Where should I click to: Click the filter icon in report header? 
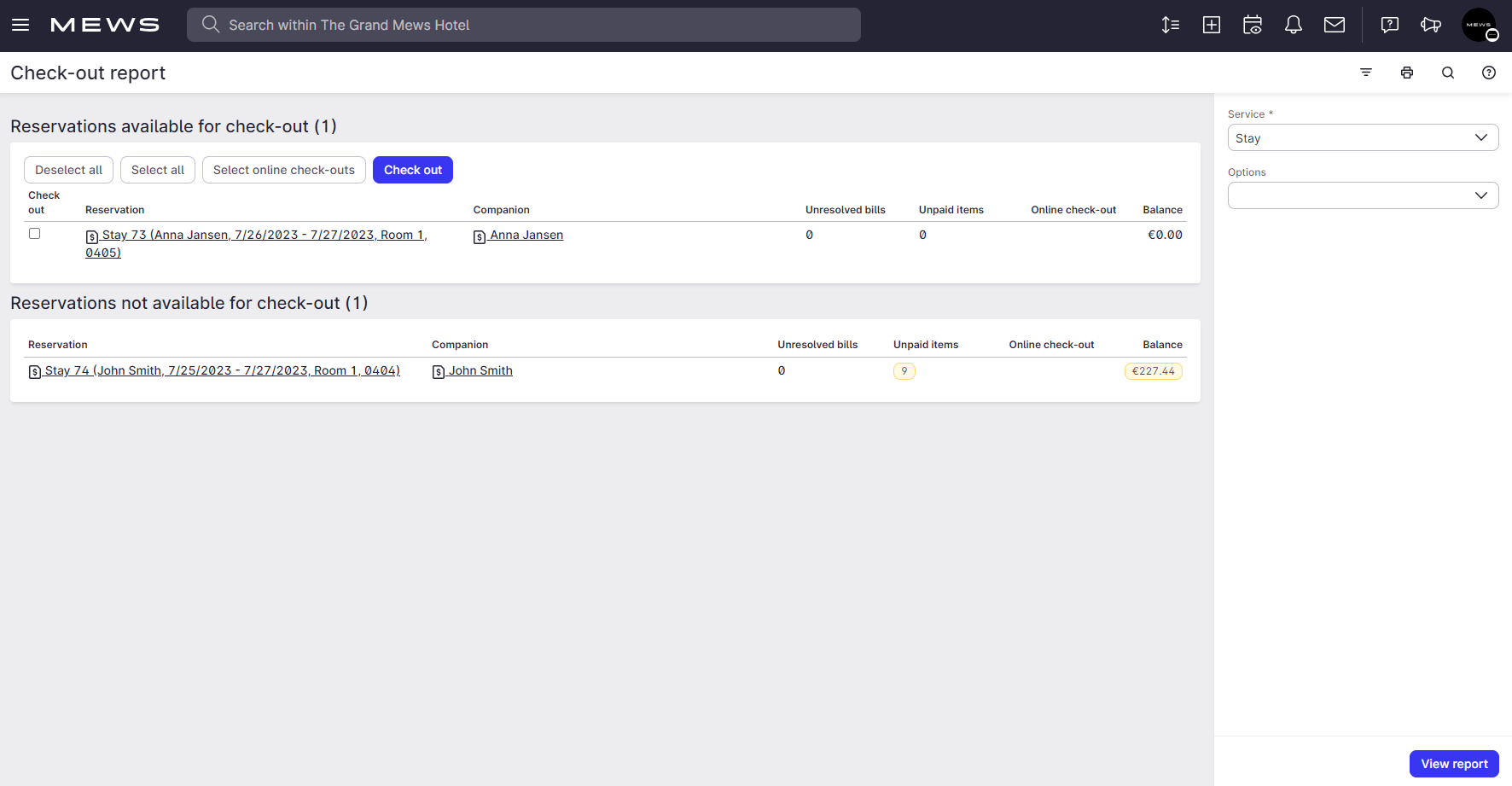click(1366, 73)
